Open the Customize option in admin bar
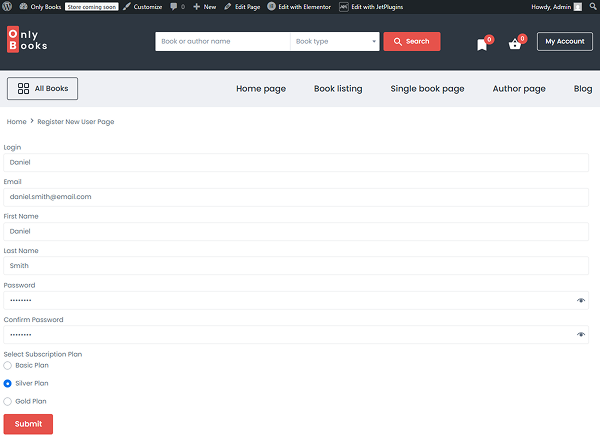Viewport: 600px width, 439px height. pos(143,7)
